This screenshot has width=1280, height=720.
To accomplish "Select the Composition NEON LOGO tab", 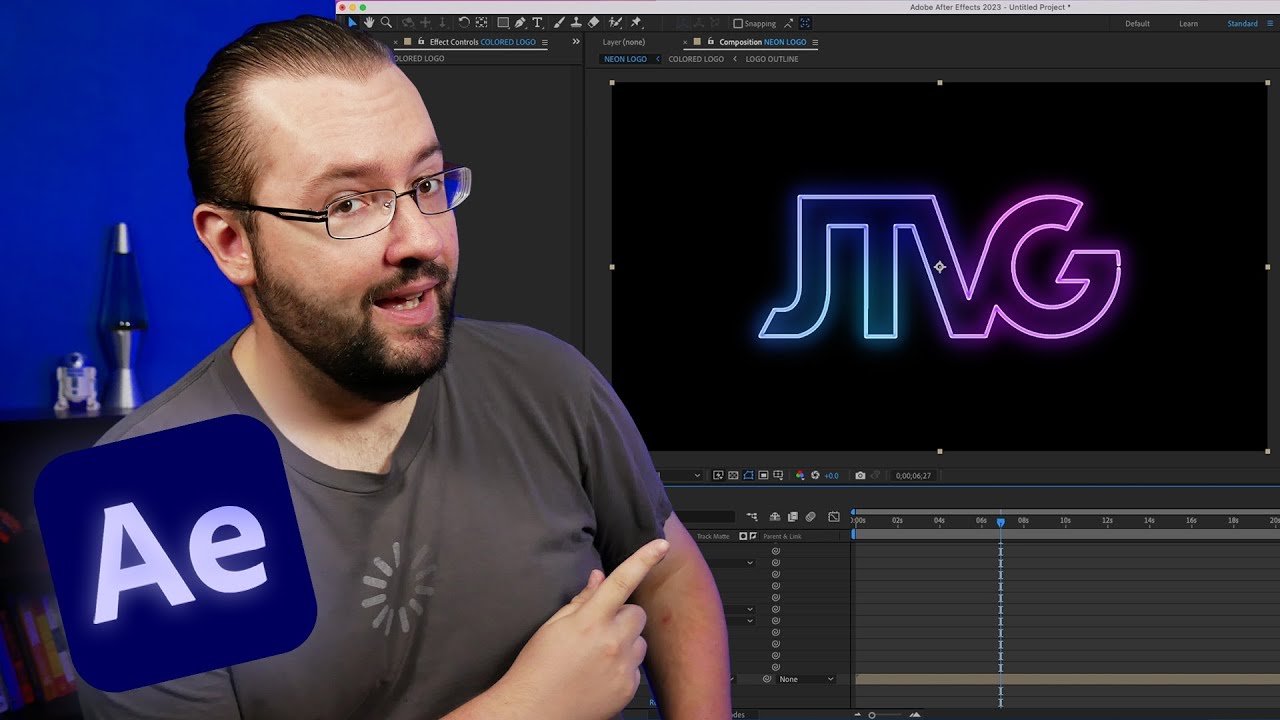I will (763, 42).
